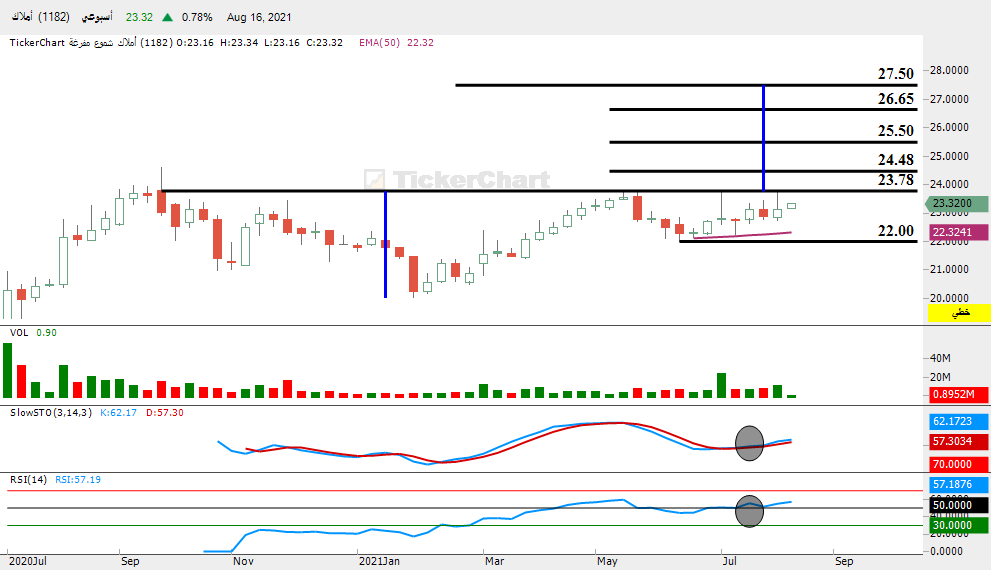Select the 27.50 resistance line label
The height and width of the screenshot is (570, 991).
pyautogui.click(x=896, y=74)
